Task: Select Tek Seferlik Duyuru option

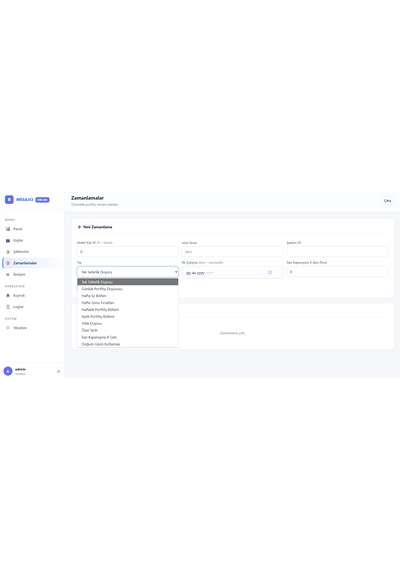Action: pos(128,282)
